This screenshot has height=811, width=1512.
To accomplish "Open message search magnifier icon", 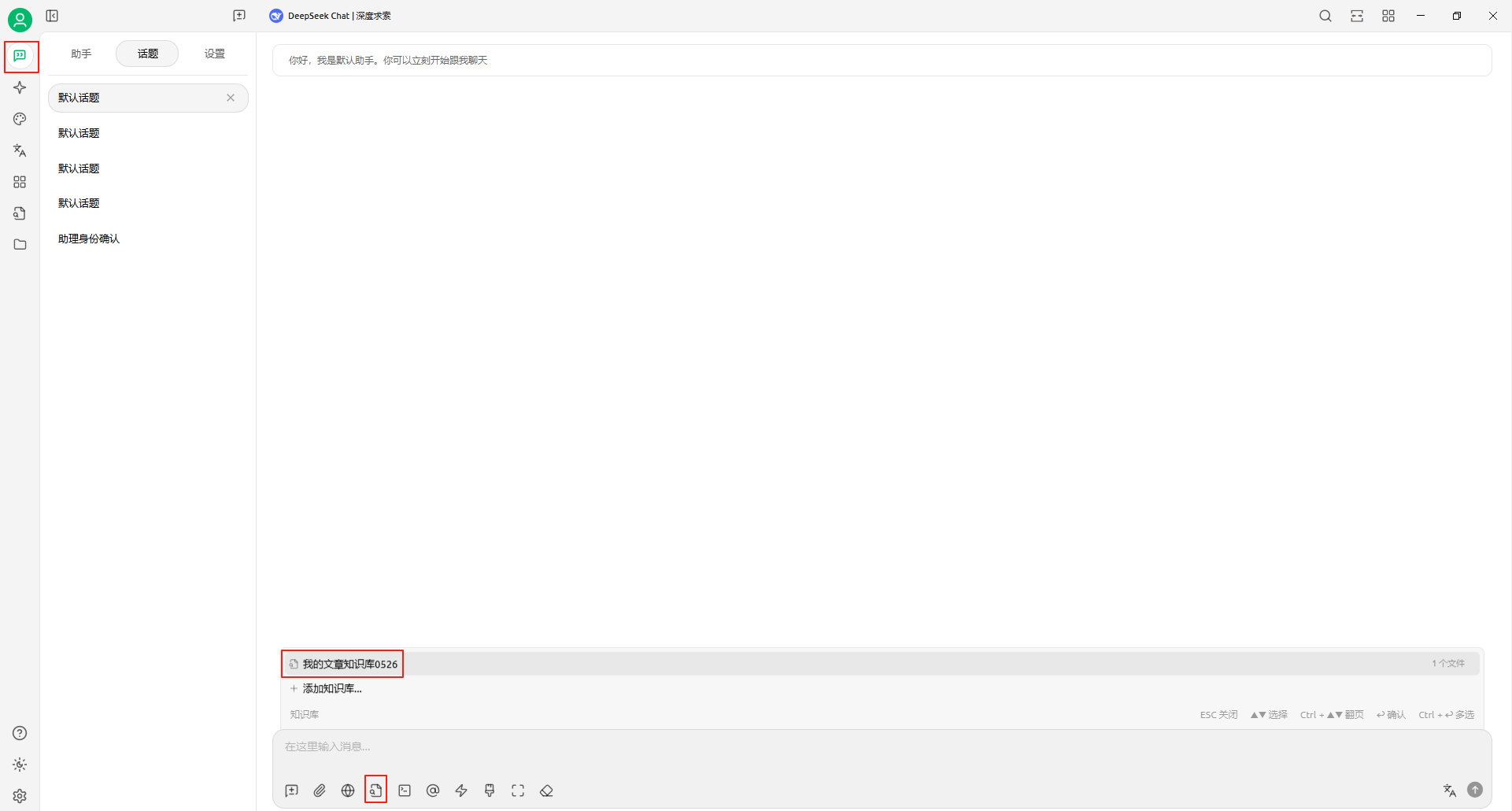I will click(1325, 16).
